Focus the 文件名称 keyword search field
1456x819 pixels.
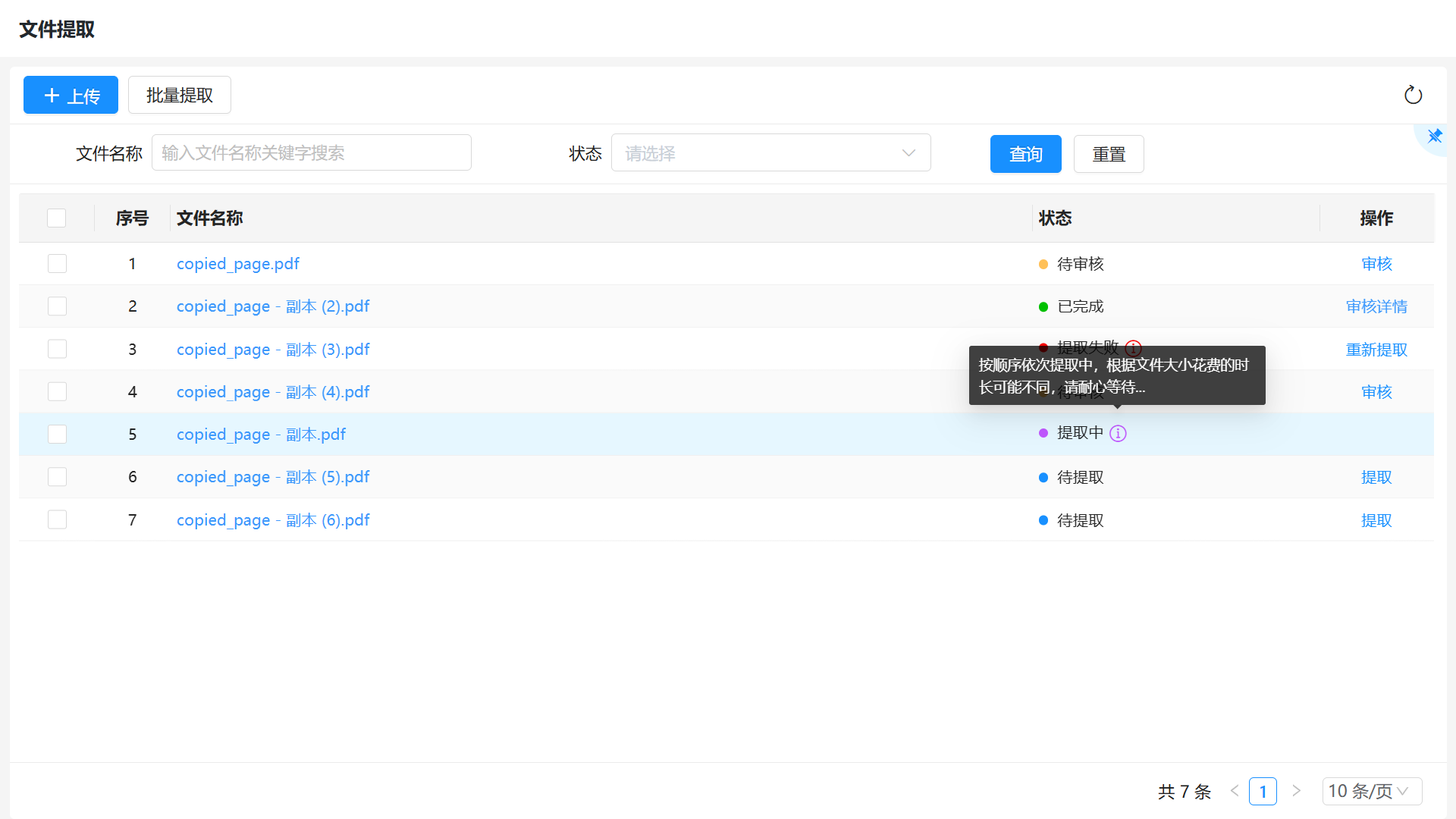(x=311, y=153)
